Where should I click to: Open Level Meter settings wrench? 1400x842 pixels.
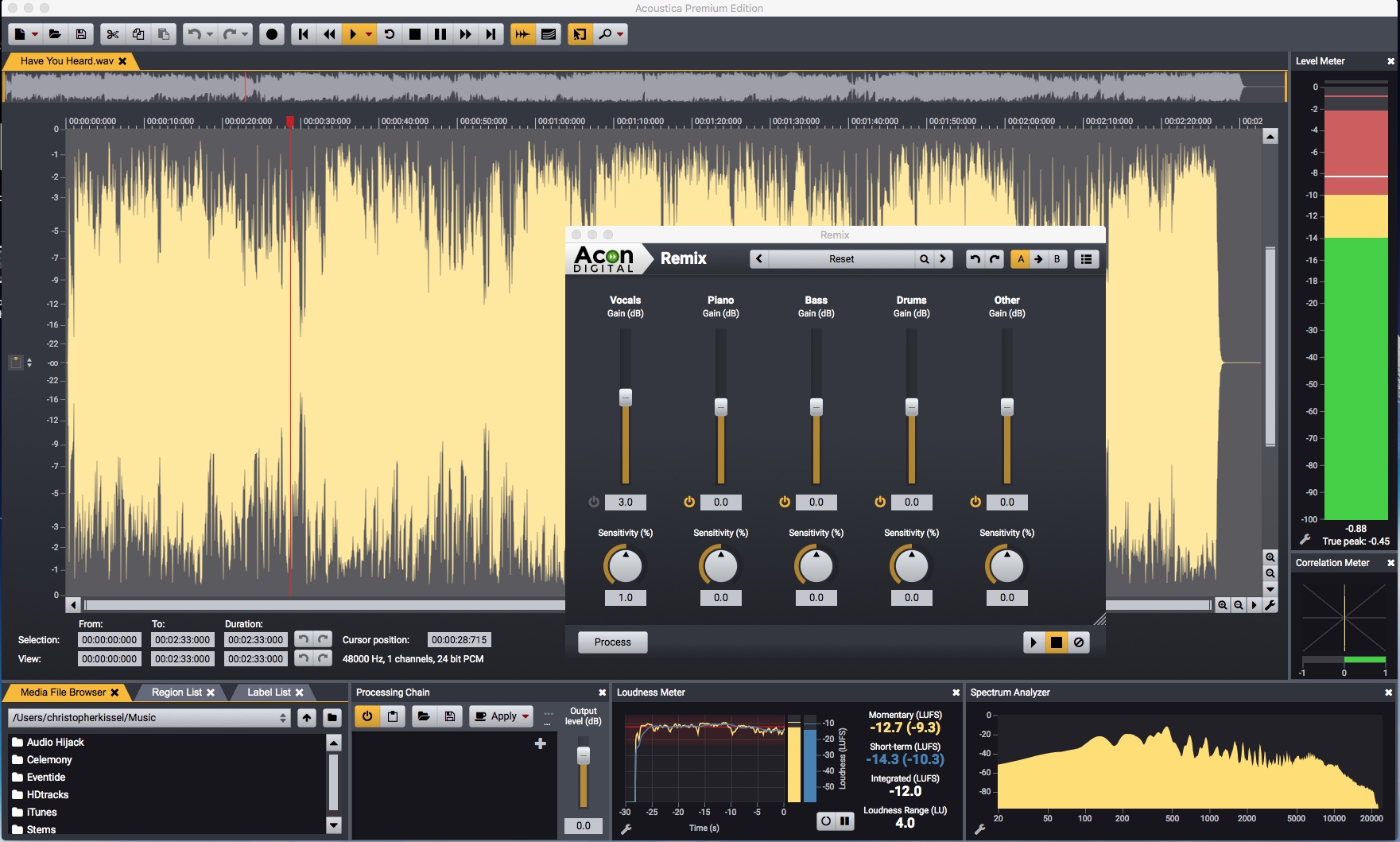click(1305, 540)
